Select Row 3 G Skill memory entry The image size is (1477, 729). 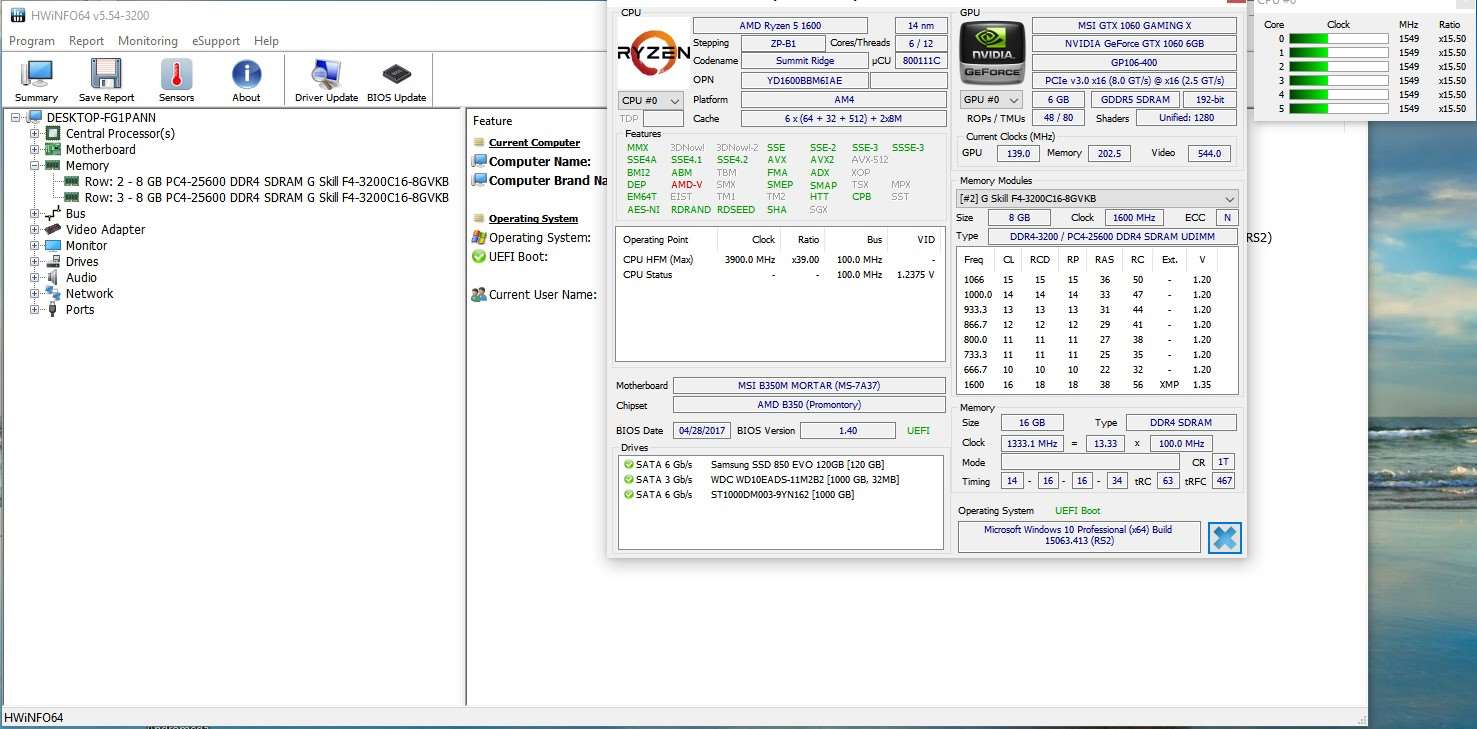coord(267,197)
